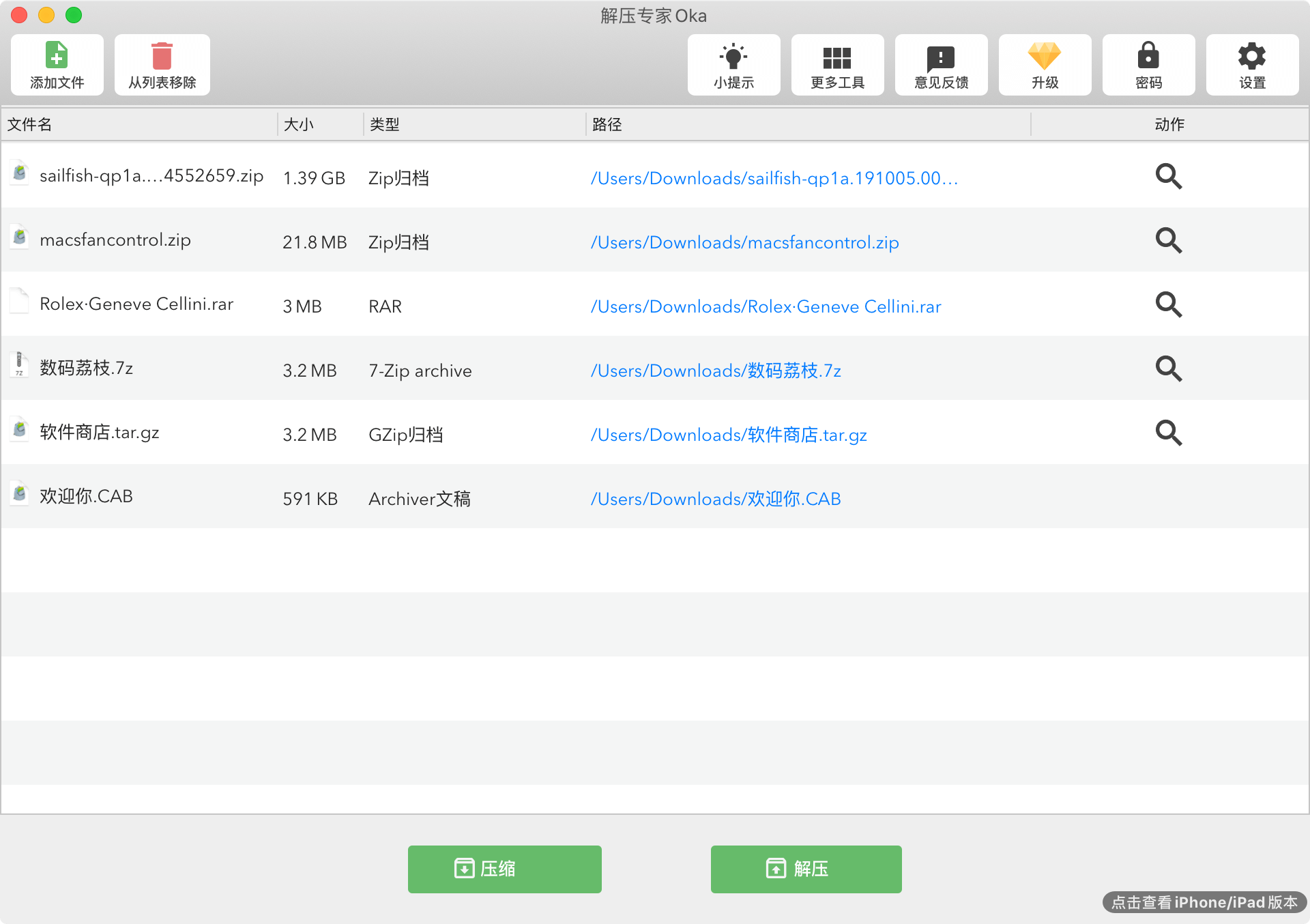Click magnifier icon for Rolex·Geneve Cellini.rar
Image resolution: width=1310 pixels, height=924 pixels.
(1169, 305)
